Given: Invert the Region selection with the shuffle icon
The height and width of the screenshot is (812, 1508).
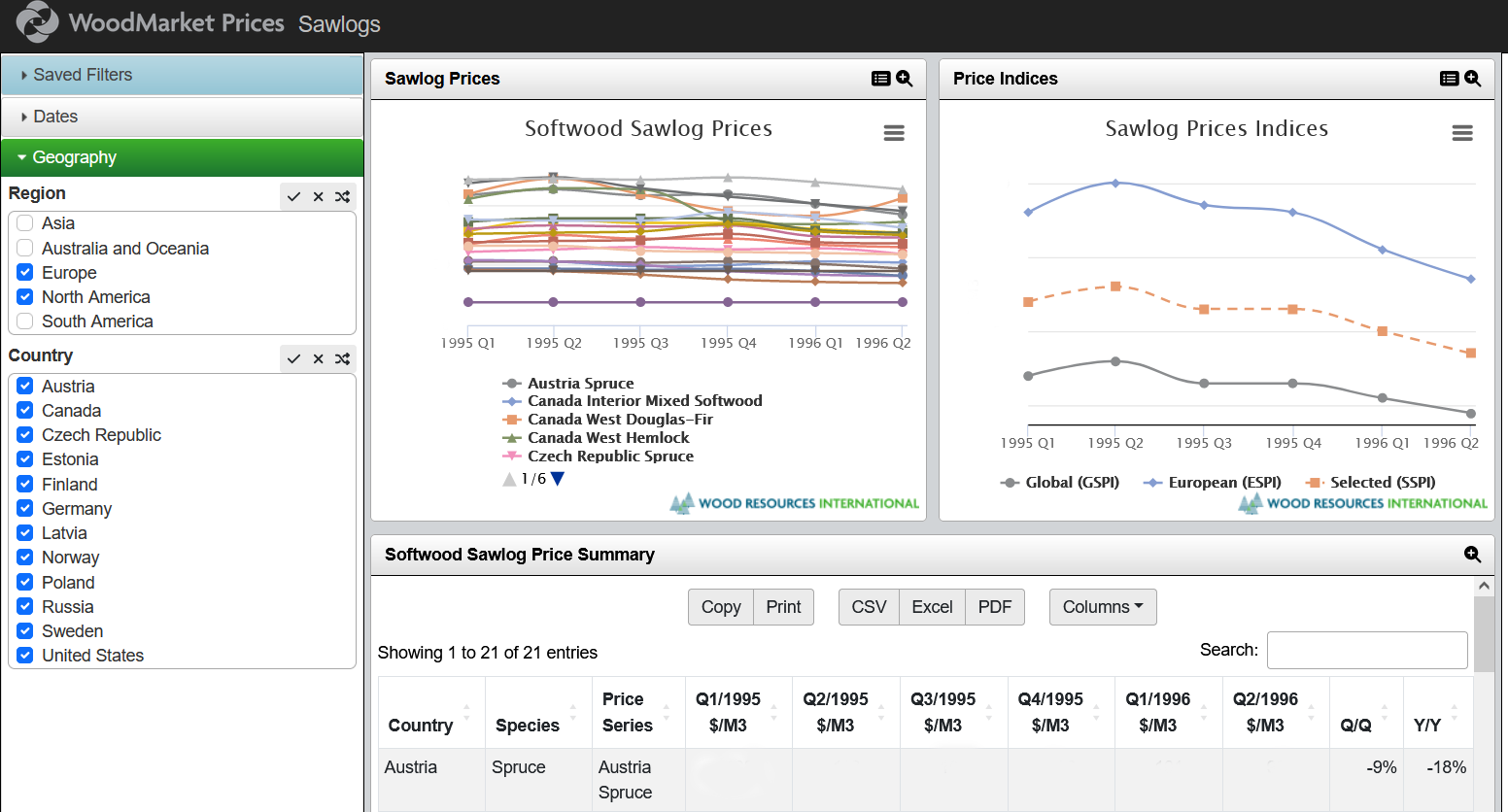Looking at the screenshot, I should click(x=343, y=197).
